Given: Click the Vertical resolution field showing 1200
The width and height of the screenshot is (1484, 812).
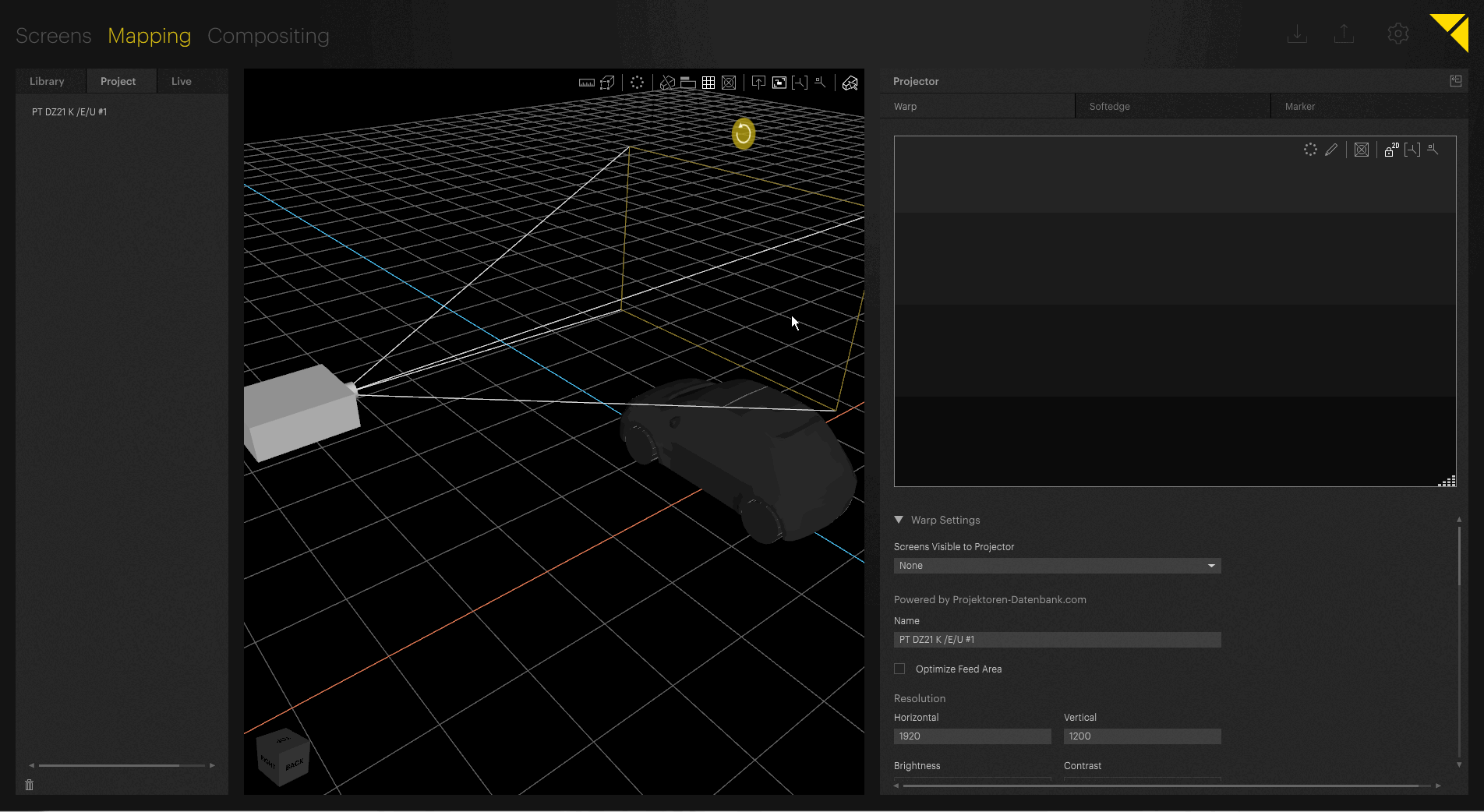Looking at the screenshot, I should (1142, 736).
